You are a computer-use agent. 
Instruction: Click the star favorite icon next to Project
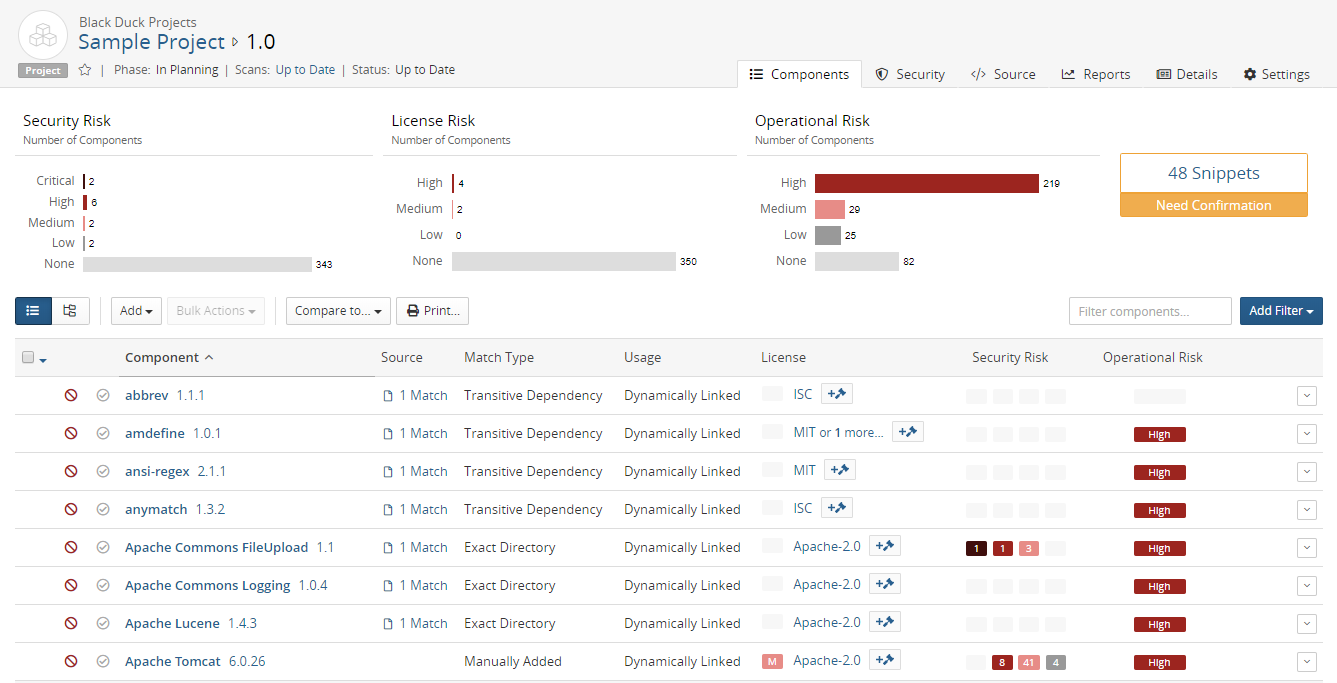click(85, 70)
